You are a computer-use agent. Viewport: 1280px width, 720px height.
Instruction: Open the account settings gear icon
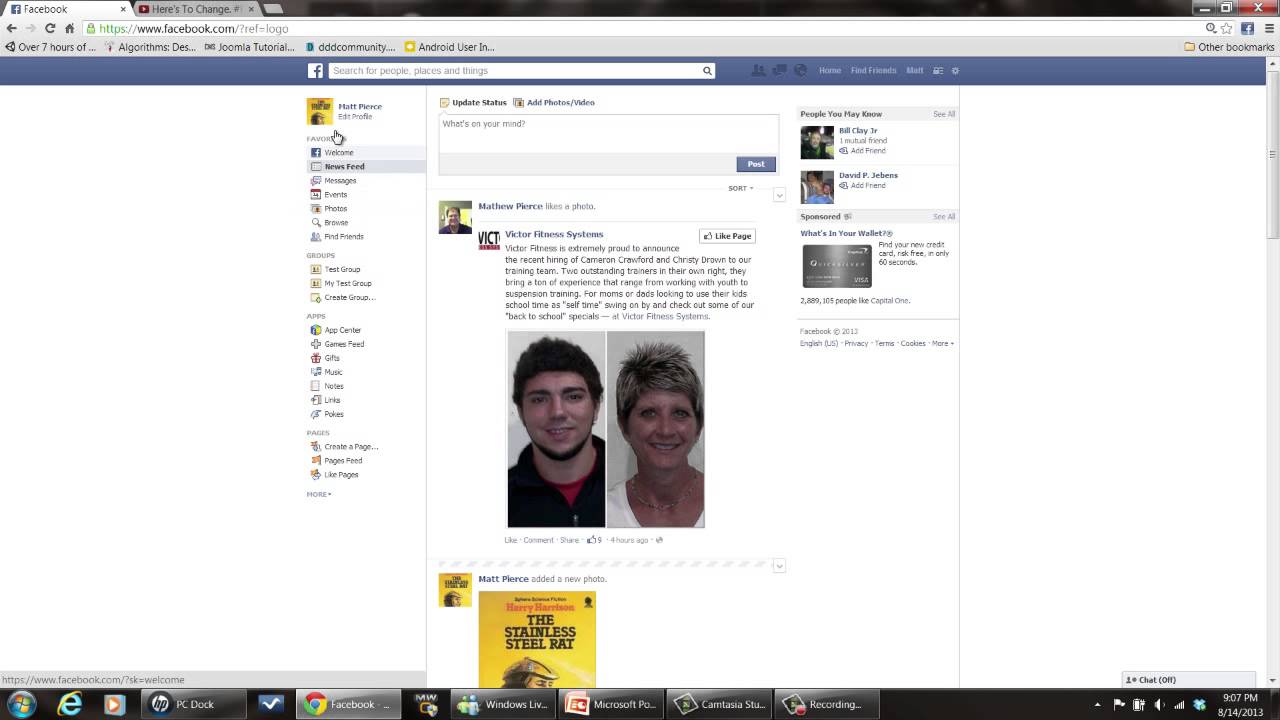coord(955,71)
